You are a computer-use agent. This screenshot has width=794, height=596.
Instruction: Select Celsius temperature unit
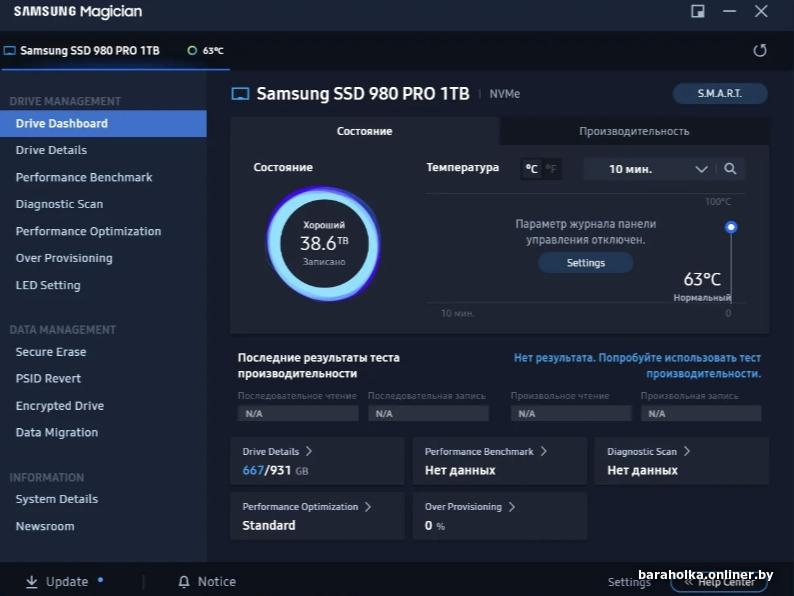click(x=531, y=169)
